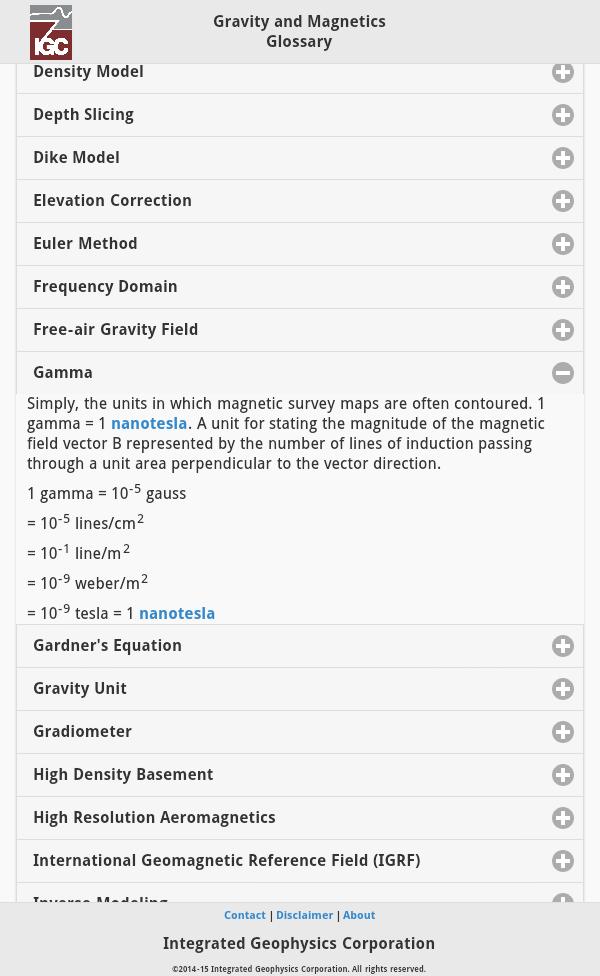600x976 pixels.
Task: Open the Contact page
Action: pos(245,915)
